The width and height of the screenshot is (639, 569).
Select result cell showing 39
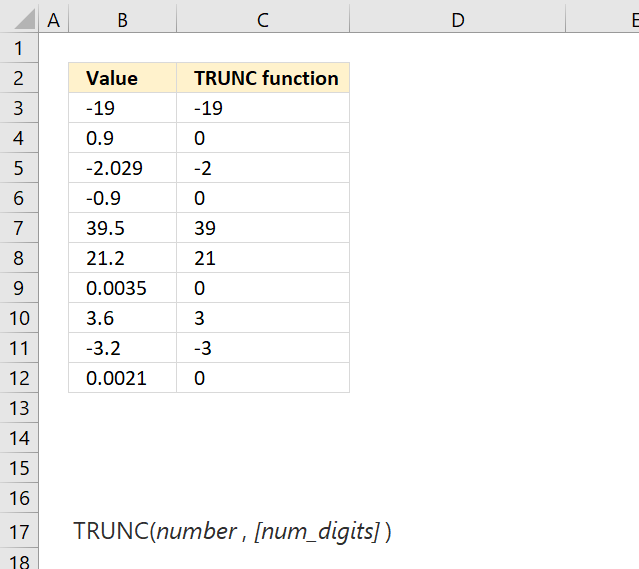[263, 228]
